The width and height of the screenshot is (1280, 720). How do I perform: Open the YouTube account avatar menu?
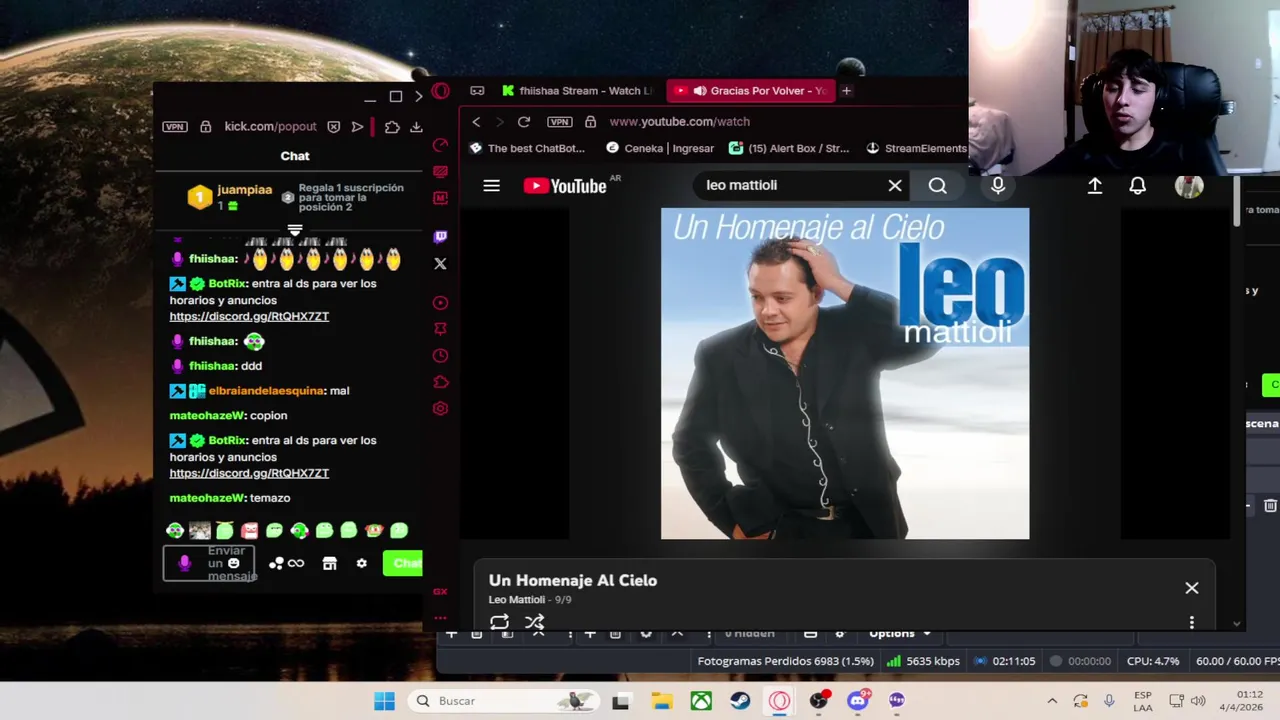click(x=1189, y=185)
